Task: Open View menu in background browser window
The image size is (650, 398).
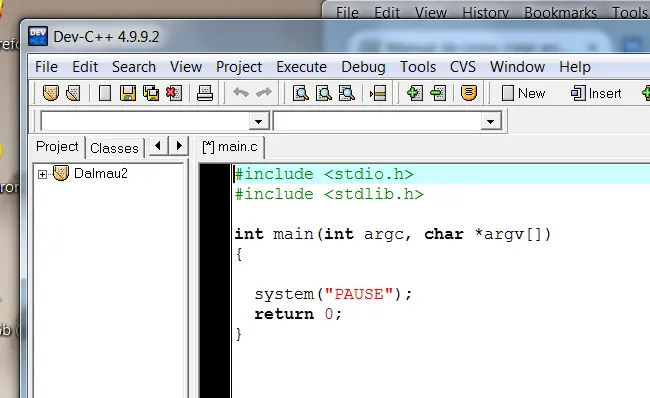Action: (x=431, y=13)
